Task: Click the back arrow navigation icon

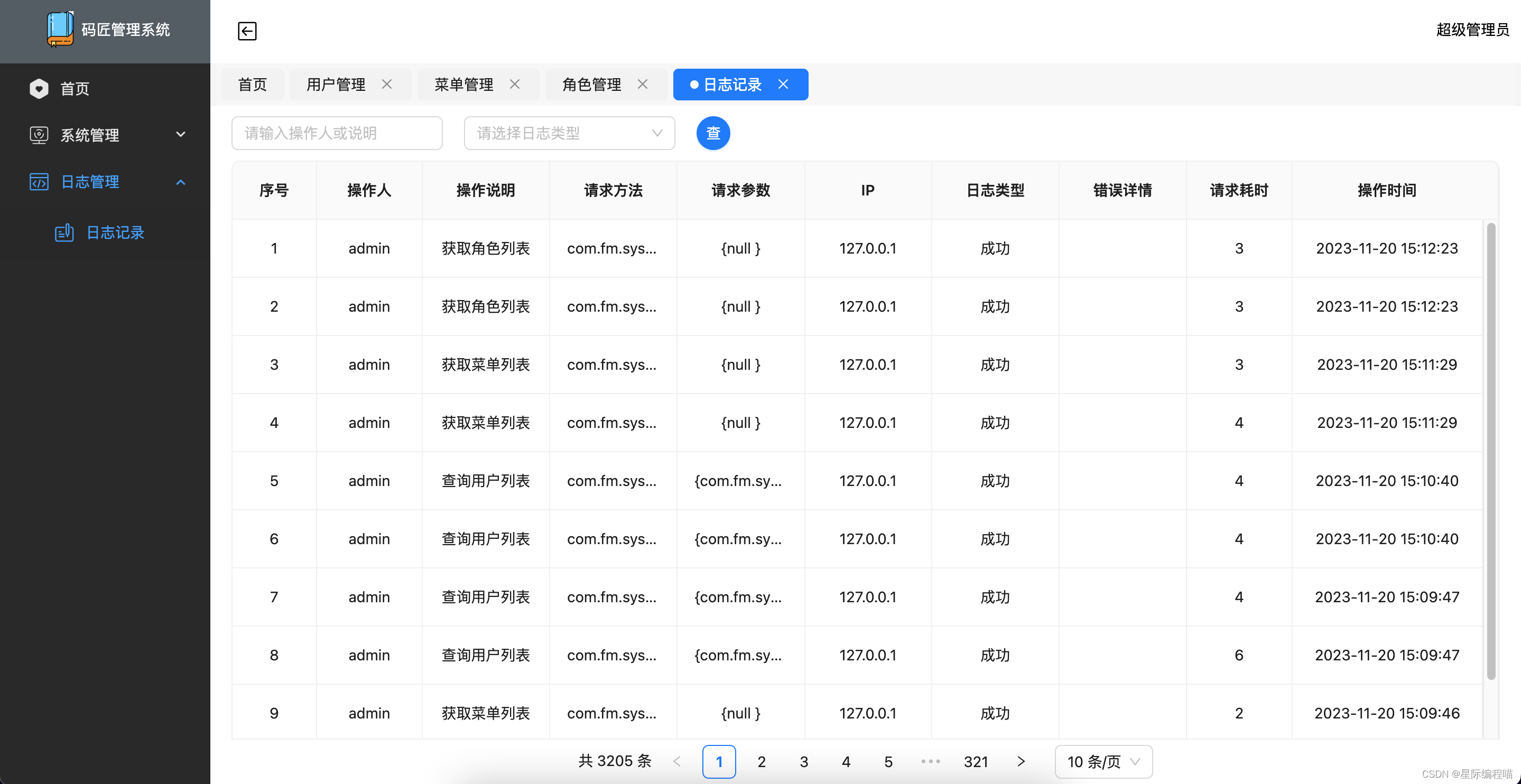Action: pos(247,31)
